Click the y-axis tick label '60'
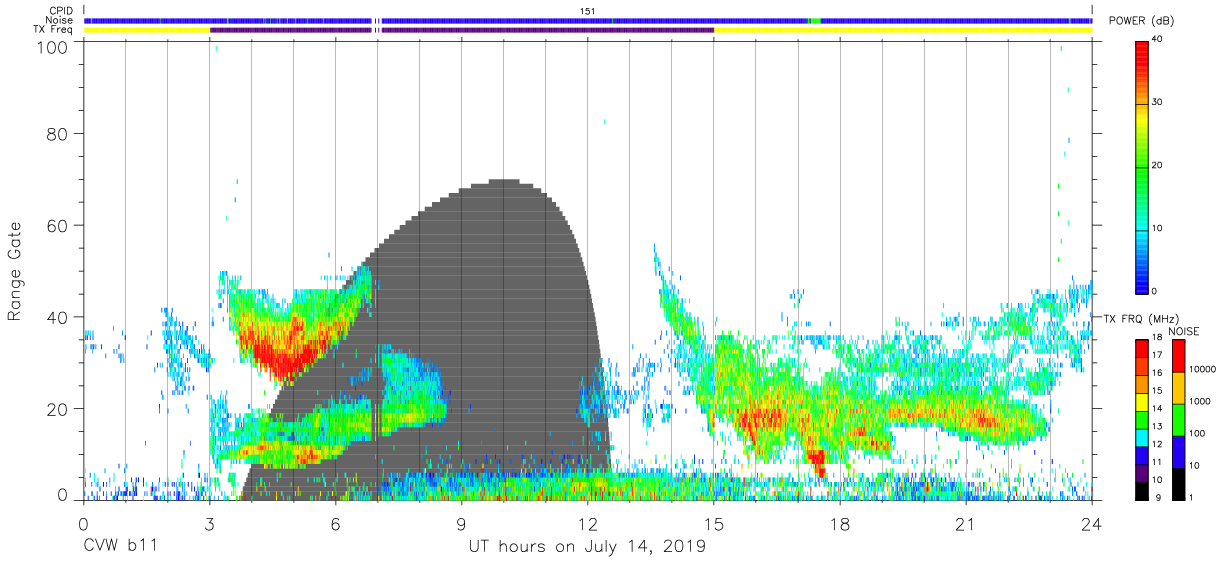Viewport: 1228px width, 567px height. [x=58, y=226]
